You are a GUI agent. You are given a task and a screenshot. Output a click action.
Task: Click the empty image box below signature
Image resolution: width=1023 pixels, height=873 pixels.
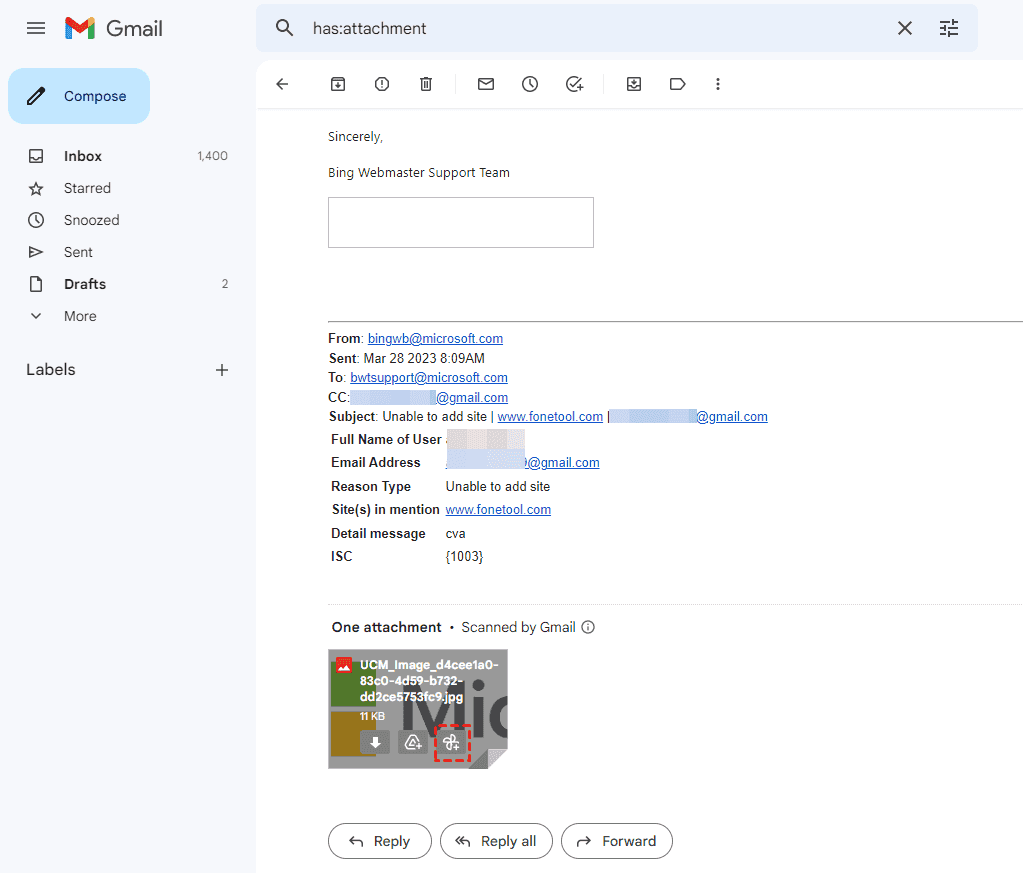(461, 222)
